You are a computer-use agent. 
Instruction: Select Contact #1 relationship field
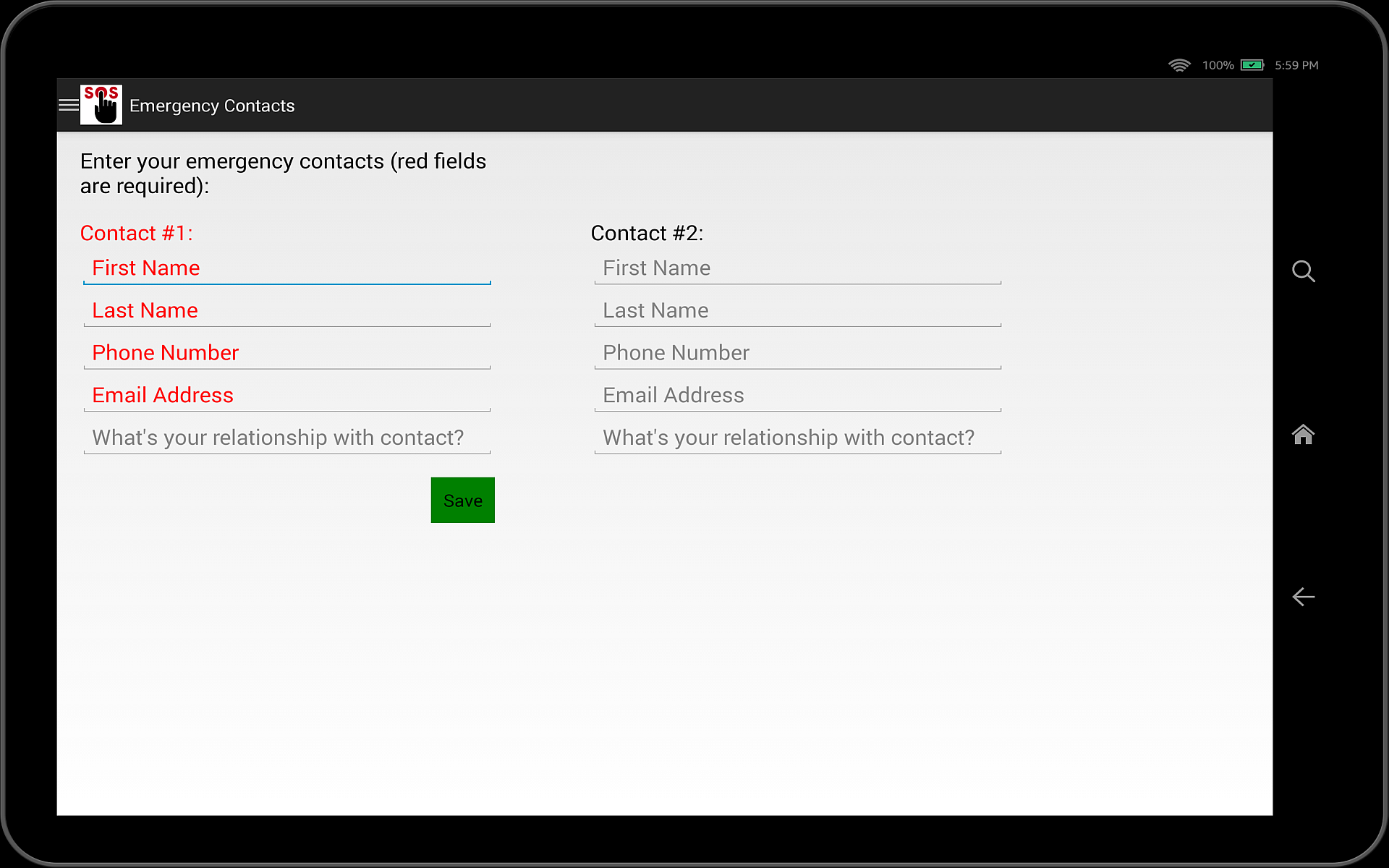pyautogui.click(x=287, y=438)
